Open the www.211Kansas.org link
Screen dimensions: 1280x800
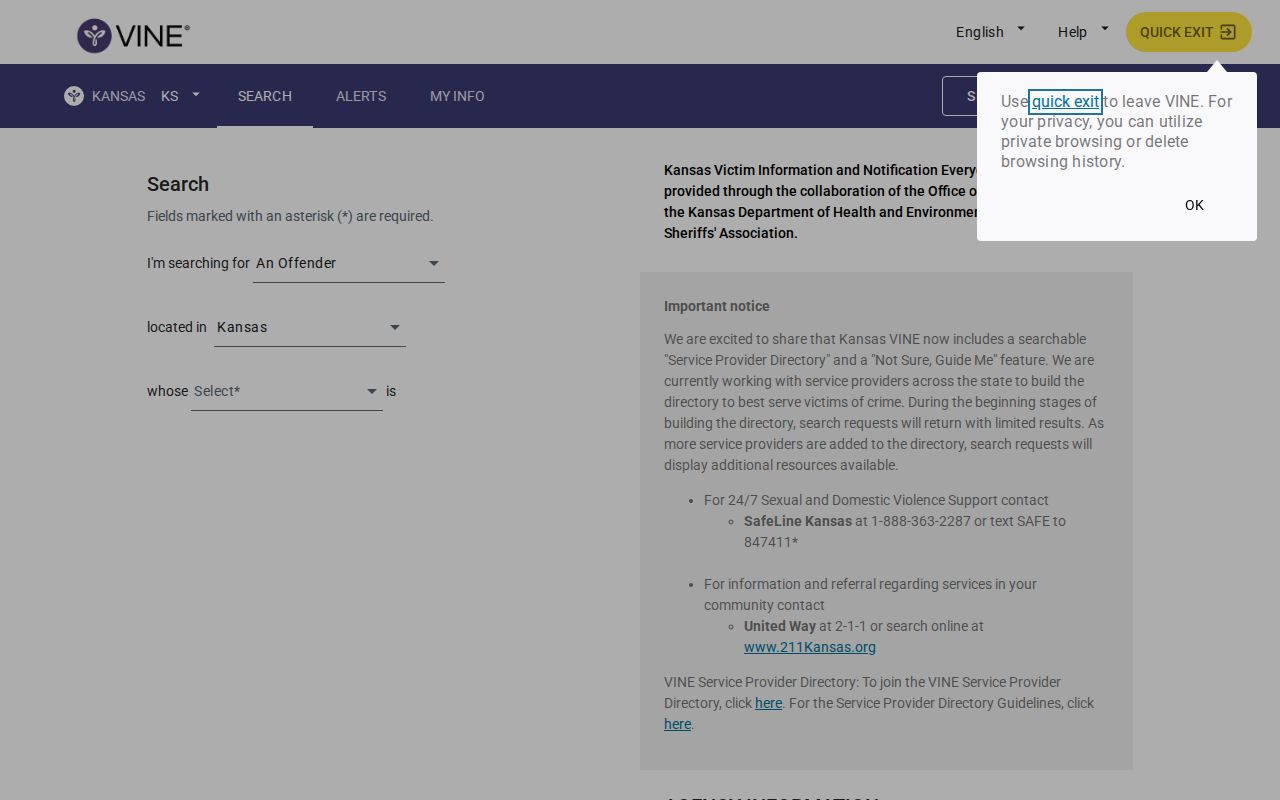tap(810, 647)
